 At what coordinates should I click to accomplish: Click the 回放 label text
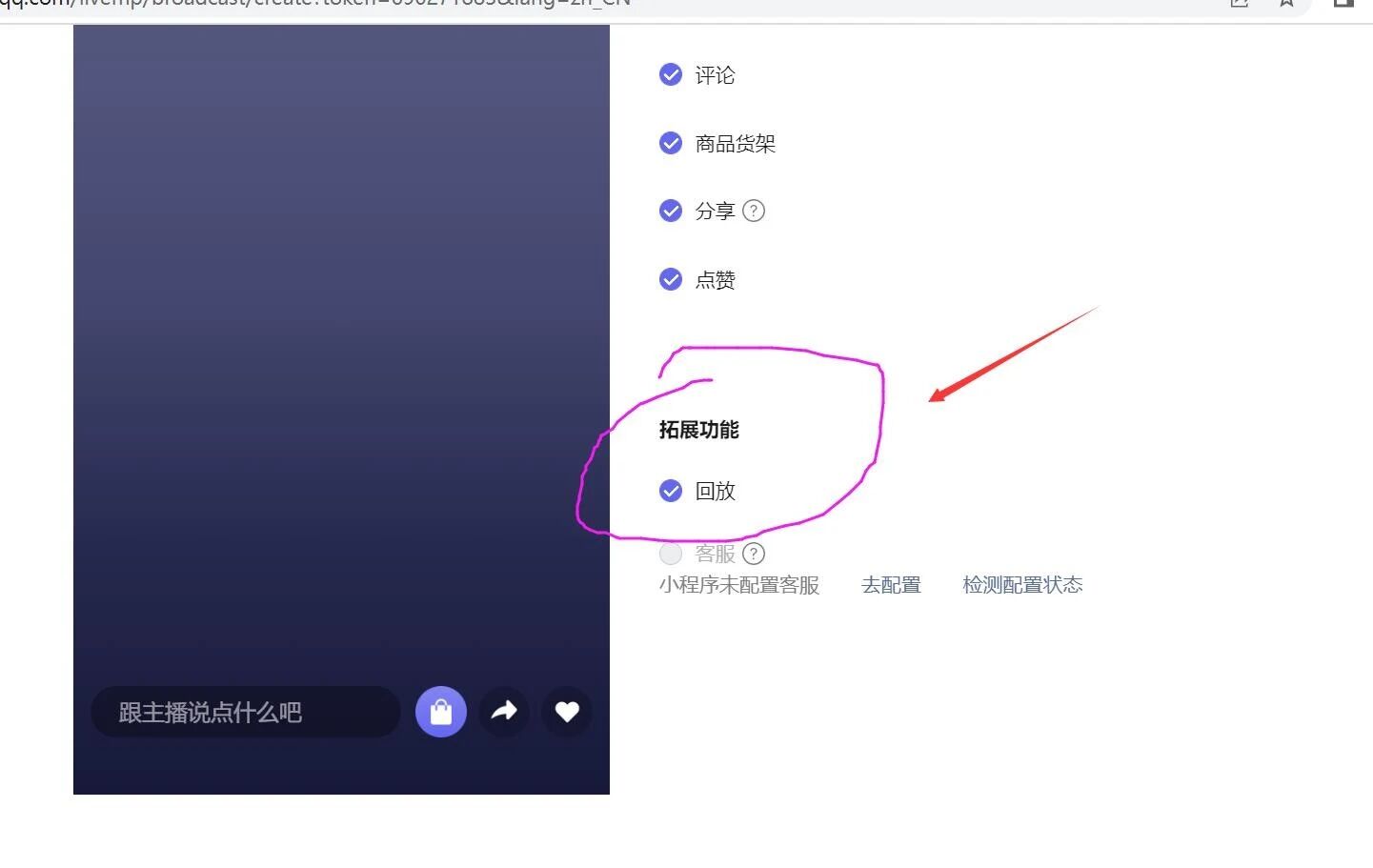(x=716, y=492)
